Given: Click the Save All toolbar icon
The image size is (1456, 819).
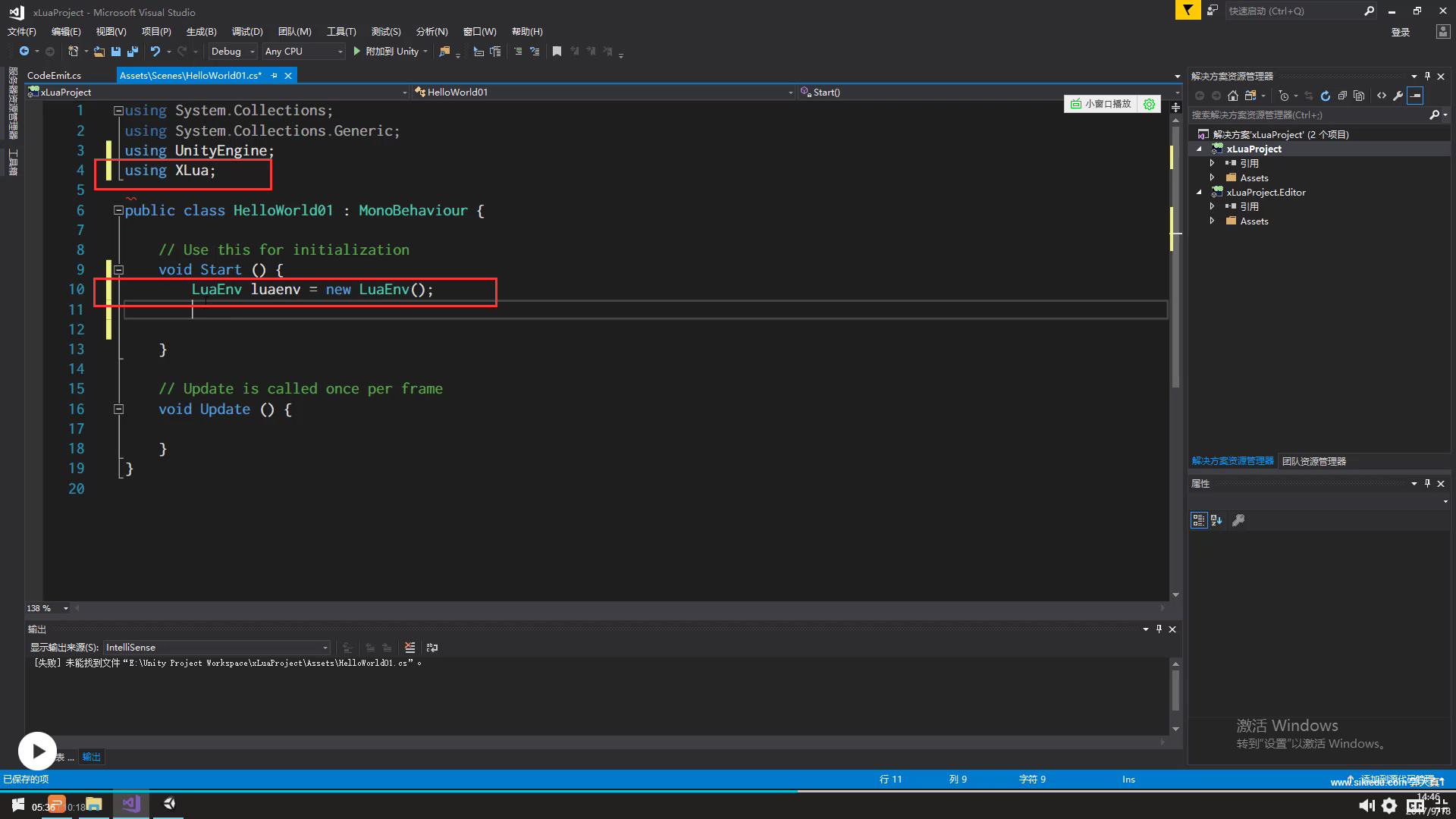Looking at the screenshot, I should [133, 52].
